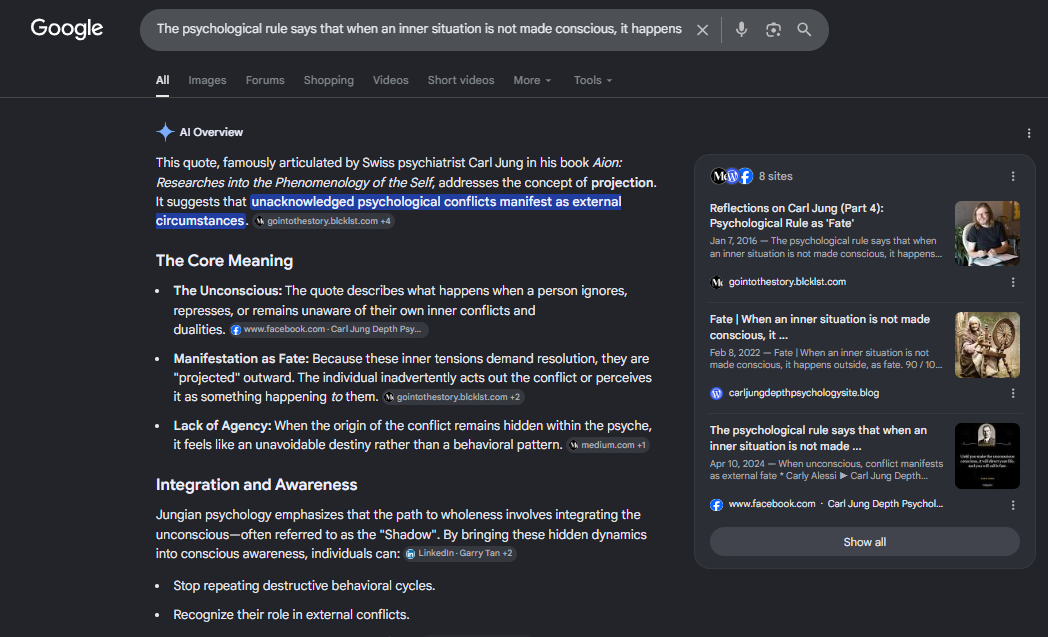Open the LinkedIn Garry Tan +2 source chip
Screen dimensions: 1048x637
tap(460, 553)
